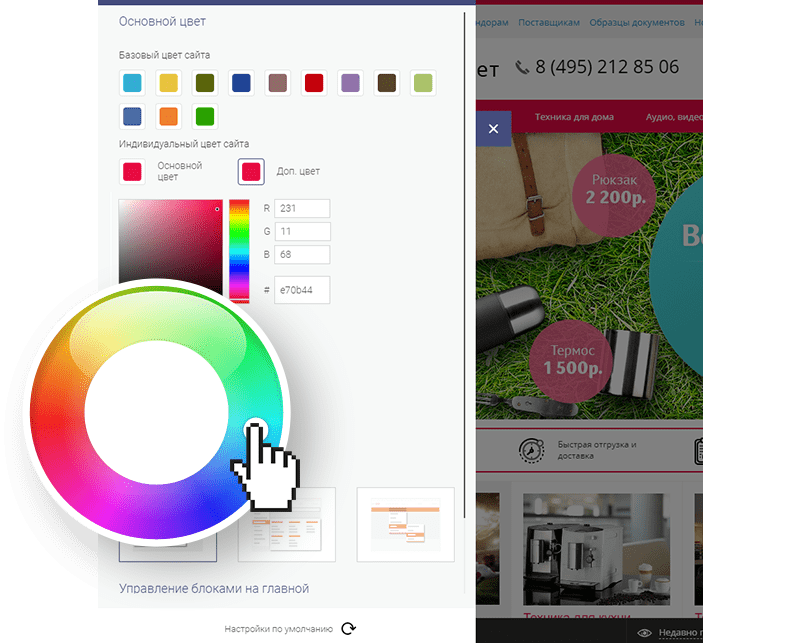Image resolution: width=800 pixels, height=643 pixels.
Task: Select the brown base color swatch
Action: 387,83
